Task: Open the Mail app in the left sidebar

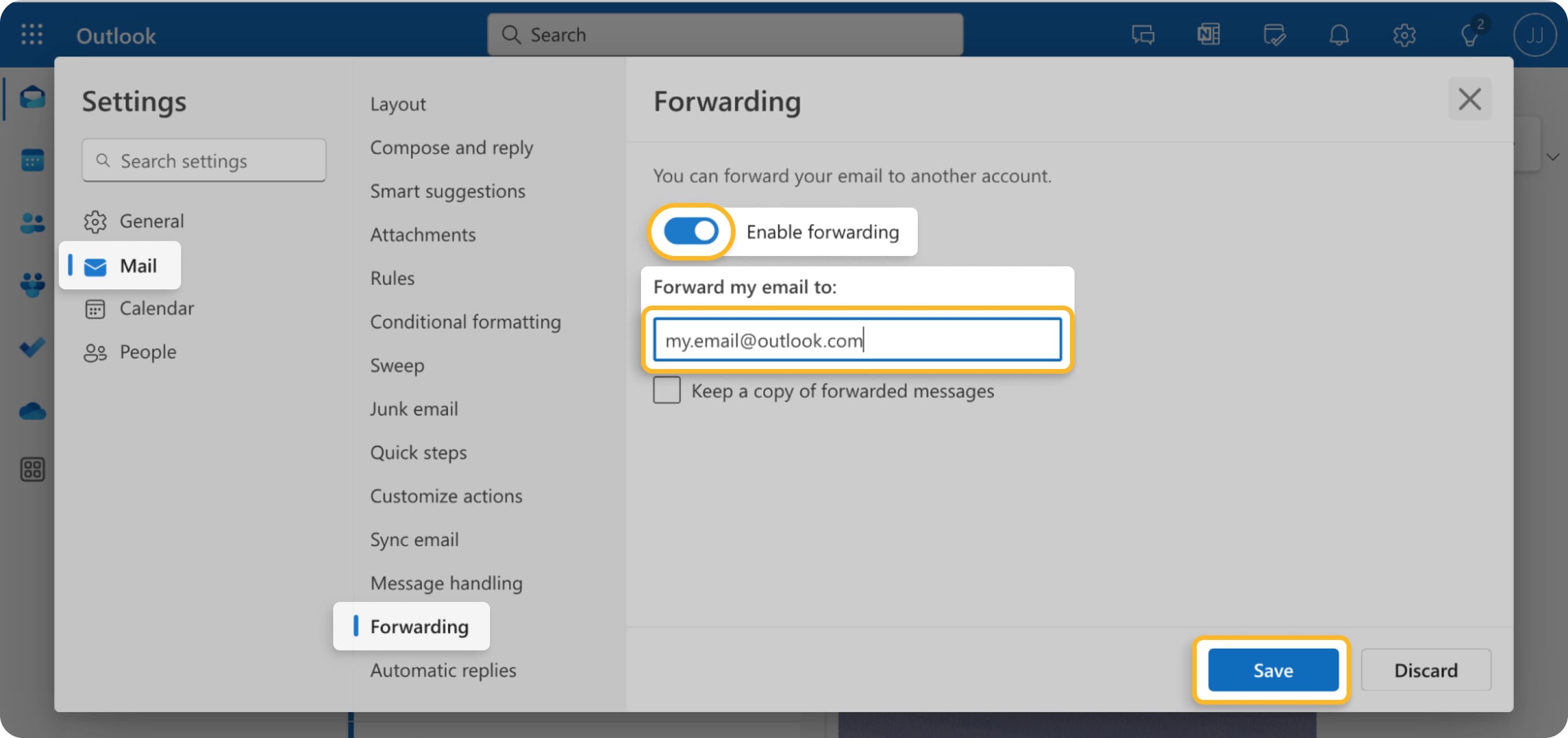Action: 32,97
